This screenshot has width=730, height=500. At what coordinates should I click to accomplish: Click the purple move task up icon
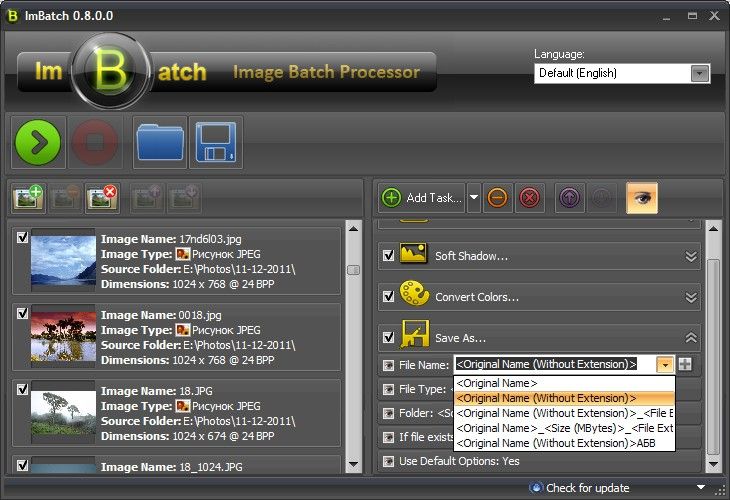[x=569, y=198]
